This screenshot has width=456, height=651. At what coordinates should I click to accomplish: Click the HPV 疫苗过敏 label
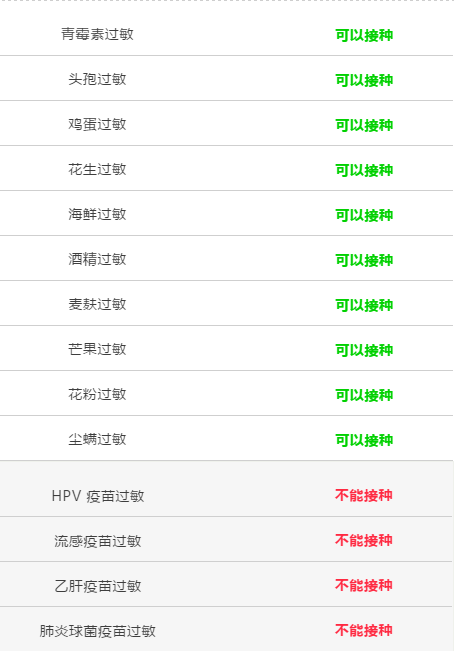click(98, 496)
